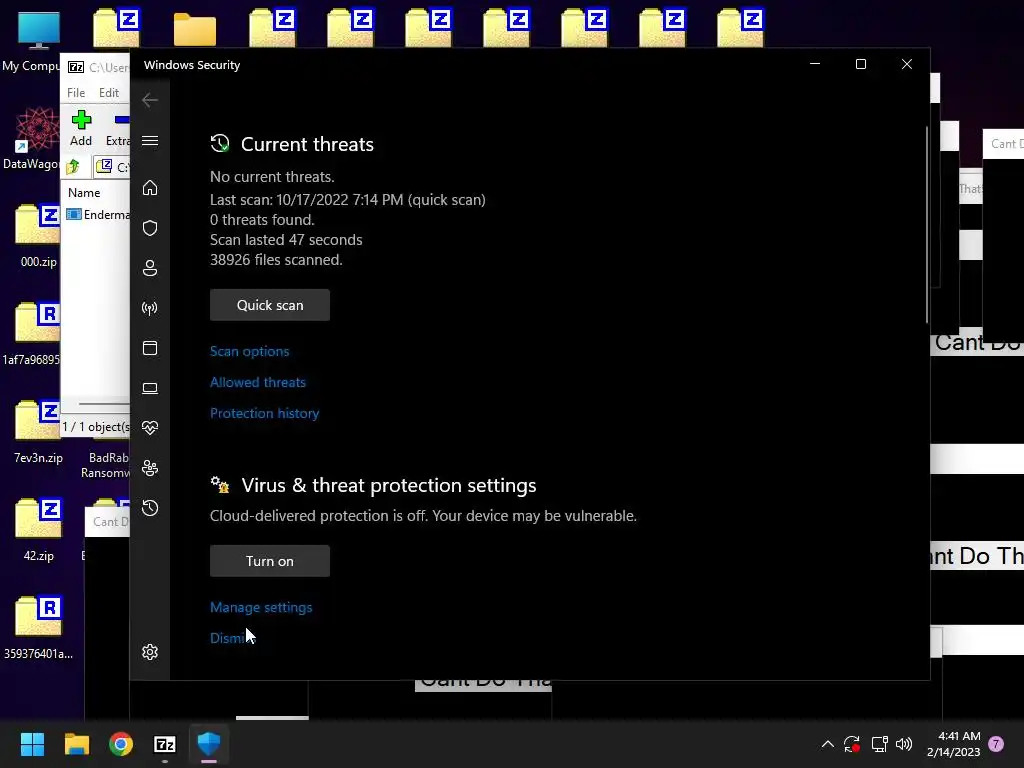Minimize the Windows Security window
This screenshot has height=768, width=1024.
[x=815, y=64]
